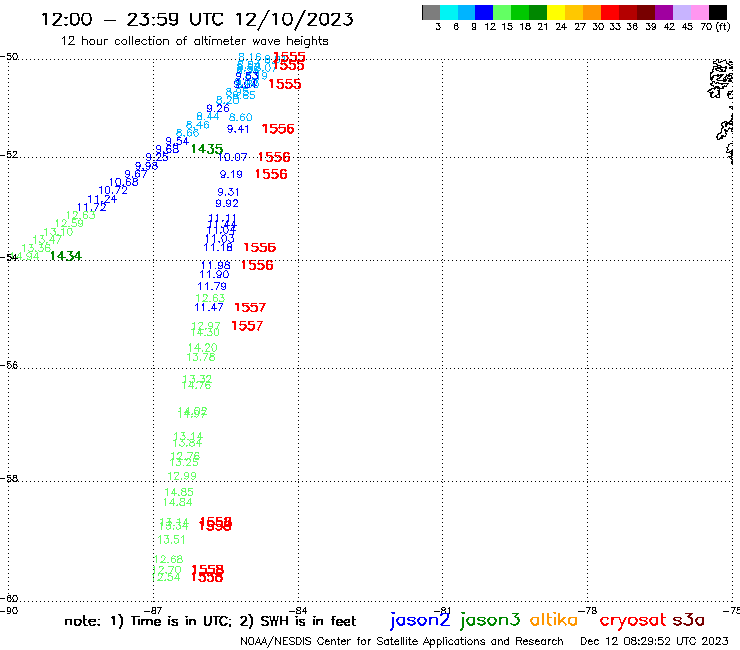Click the wave height value '11.79'

(212, 286)
